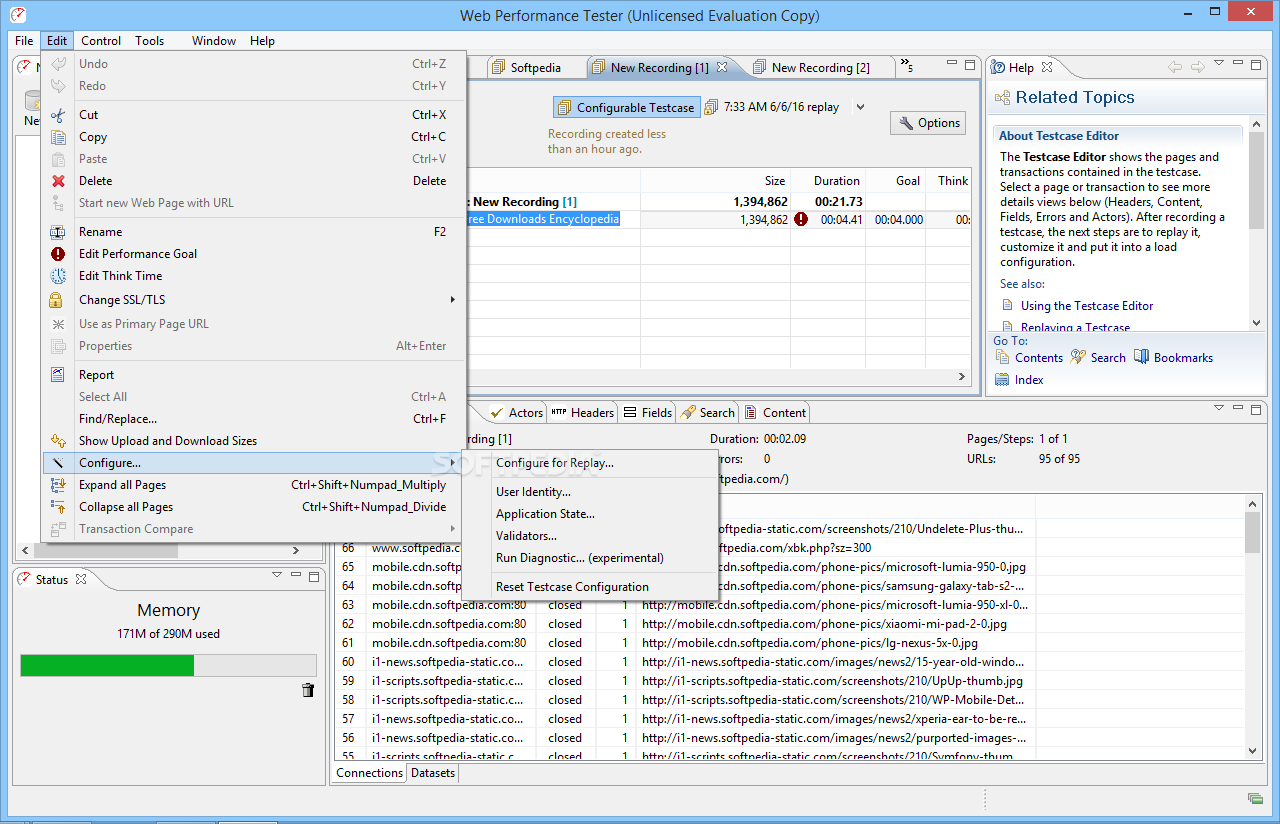
Task: Open the Content tab
Action: pyautogui.click(x=774, y=412)
